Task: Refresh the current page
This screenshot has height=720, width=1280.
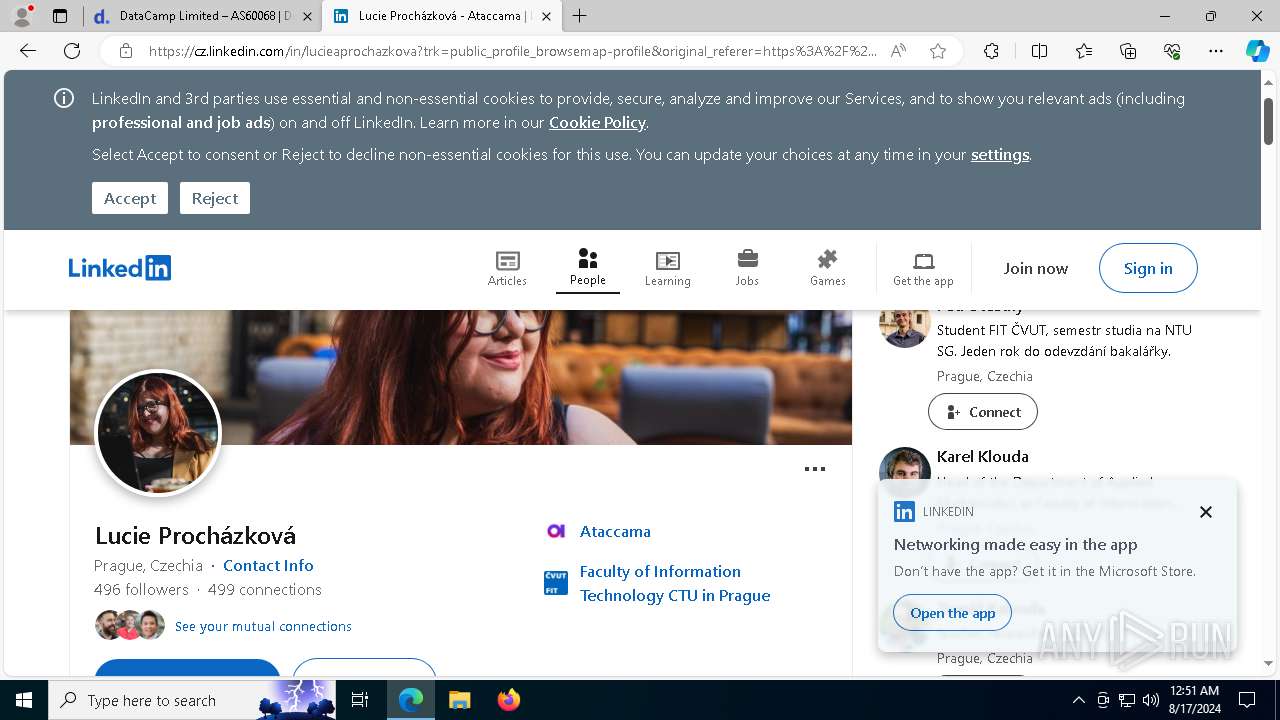Action: (x=72, y=51)
